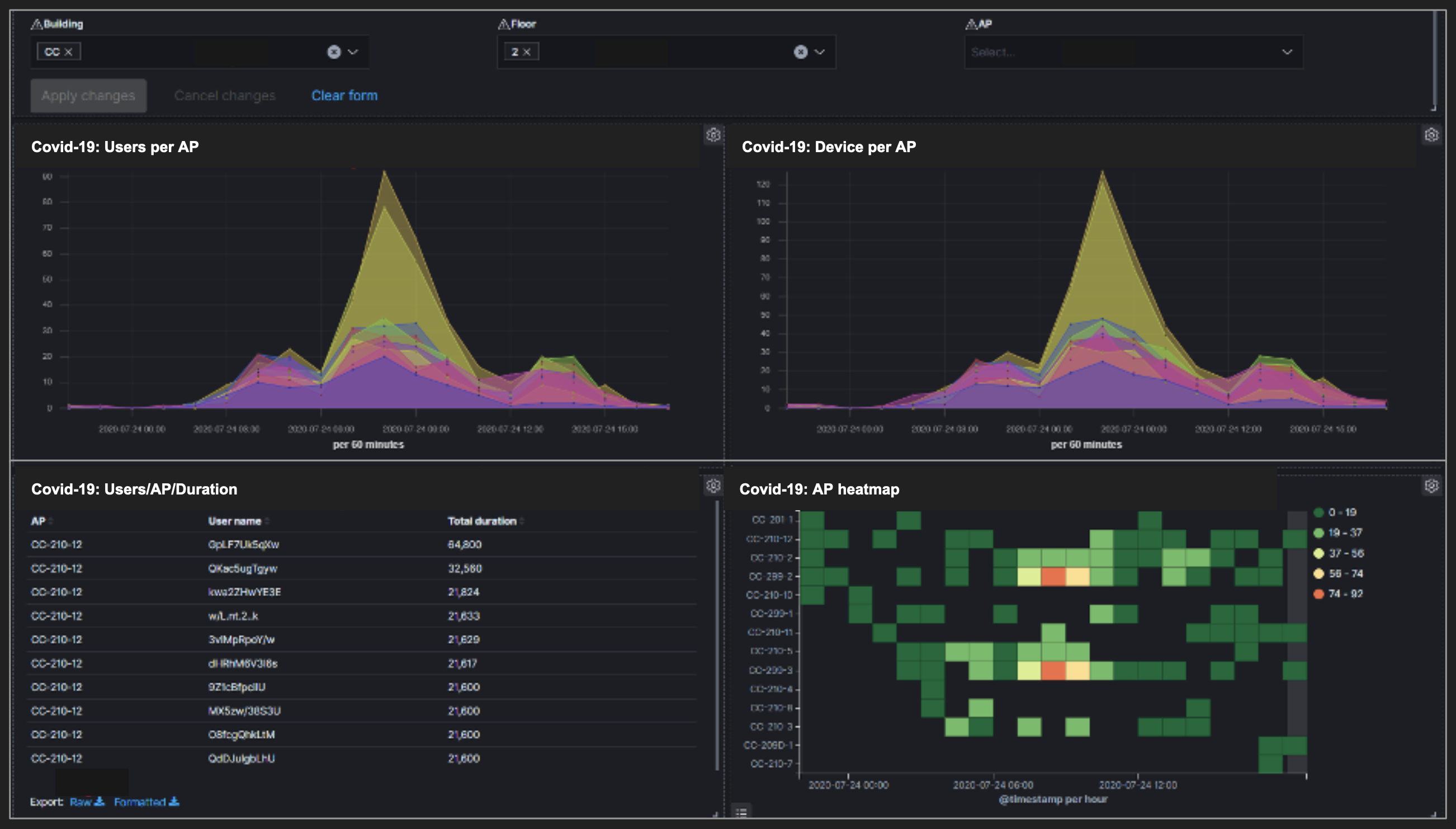1456x829 pixels.
Task: Toggle heatmap legend list icon
Action: (x=741, y=811)
